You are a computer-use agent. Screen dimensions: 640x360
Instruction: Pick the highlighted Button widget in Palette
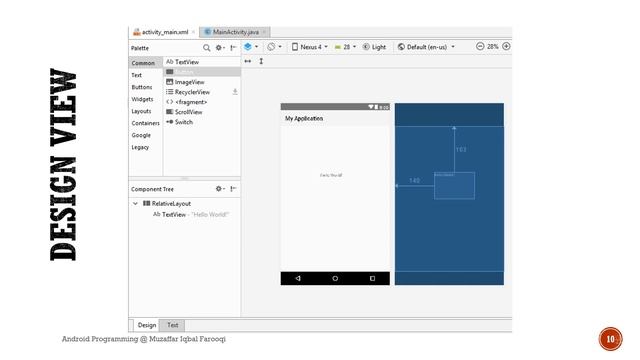(x=202, y=72)
